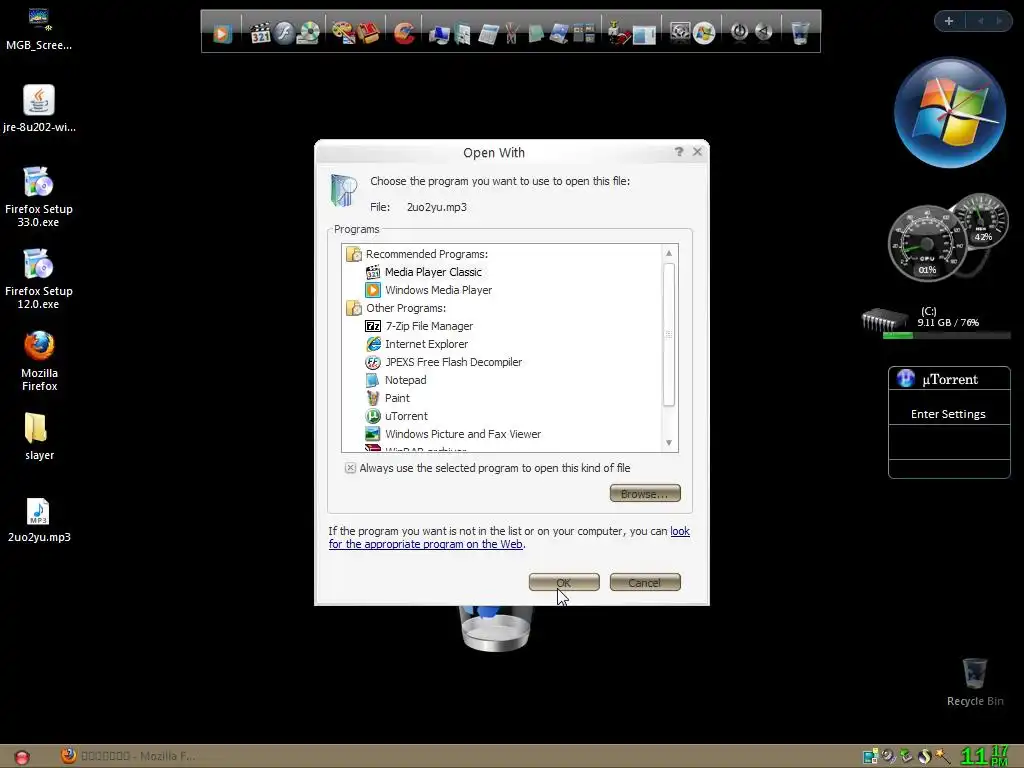Select the slayer folder on desktop
Image resolution: width=1024 pixels, height=768 pixels.
tap(39, 436)
